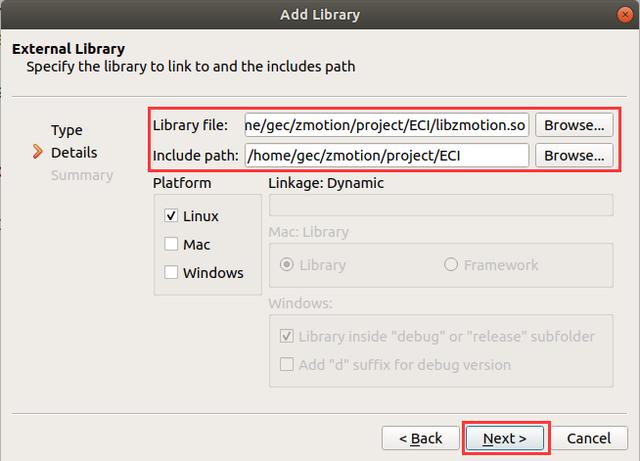This screenshot has width=640, height=461.
Task: Enable the Mac platform checkbox
Action: (x=171, y=244)
